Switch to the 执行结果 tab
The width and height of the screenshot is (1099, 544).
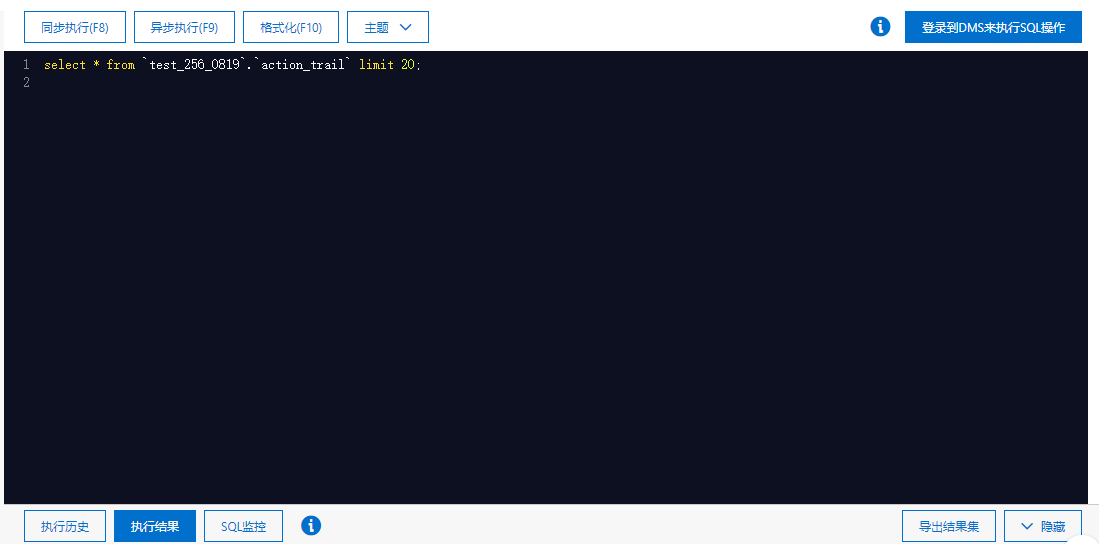click(x=155, y=526)
